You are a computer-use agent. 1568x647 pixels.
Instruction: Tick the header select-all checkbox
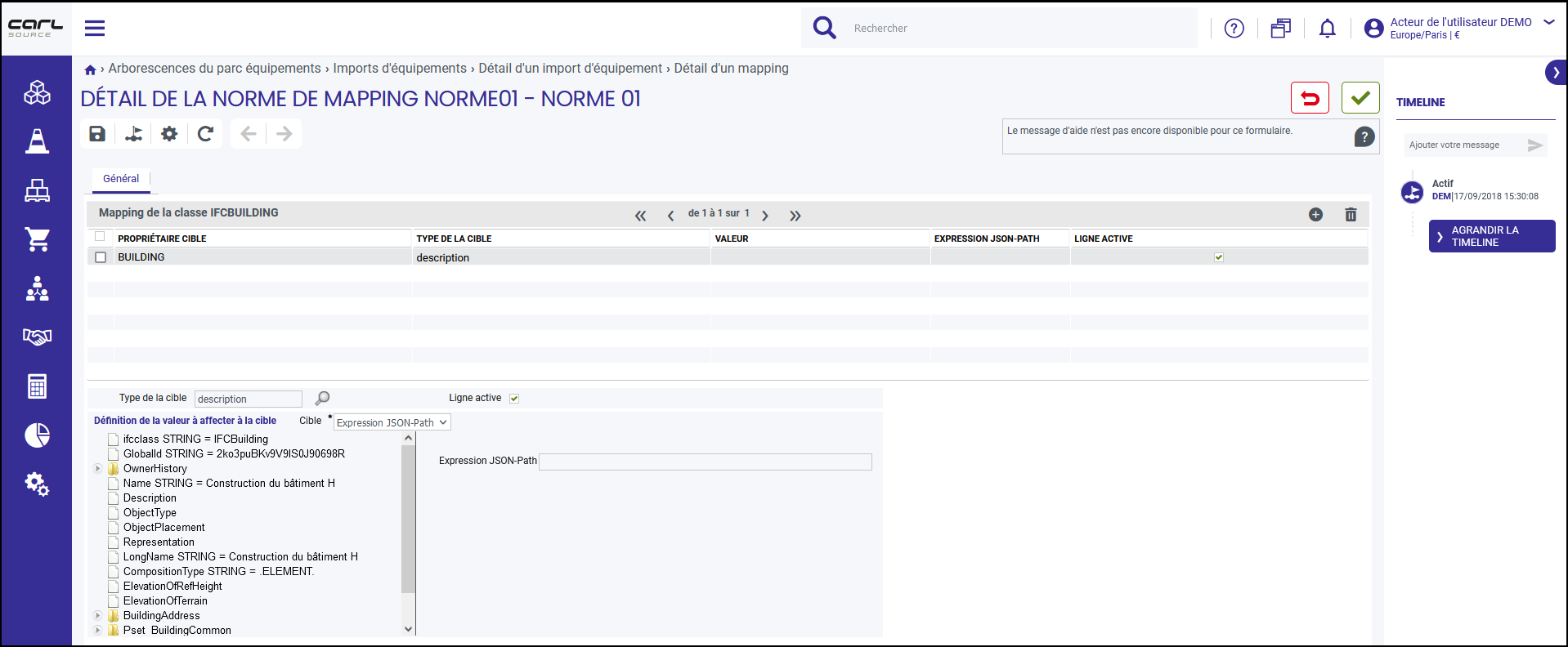(100, 237)
